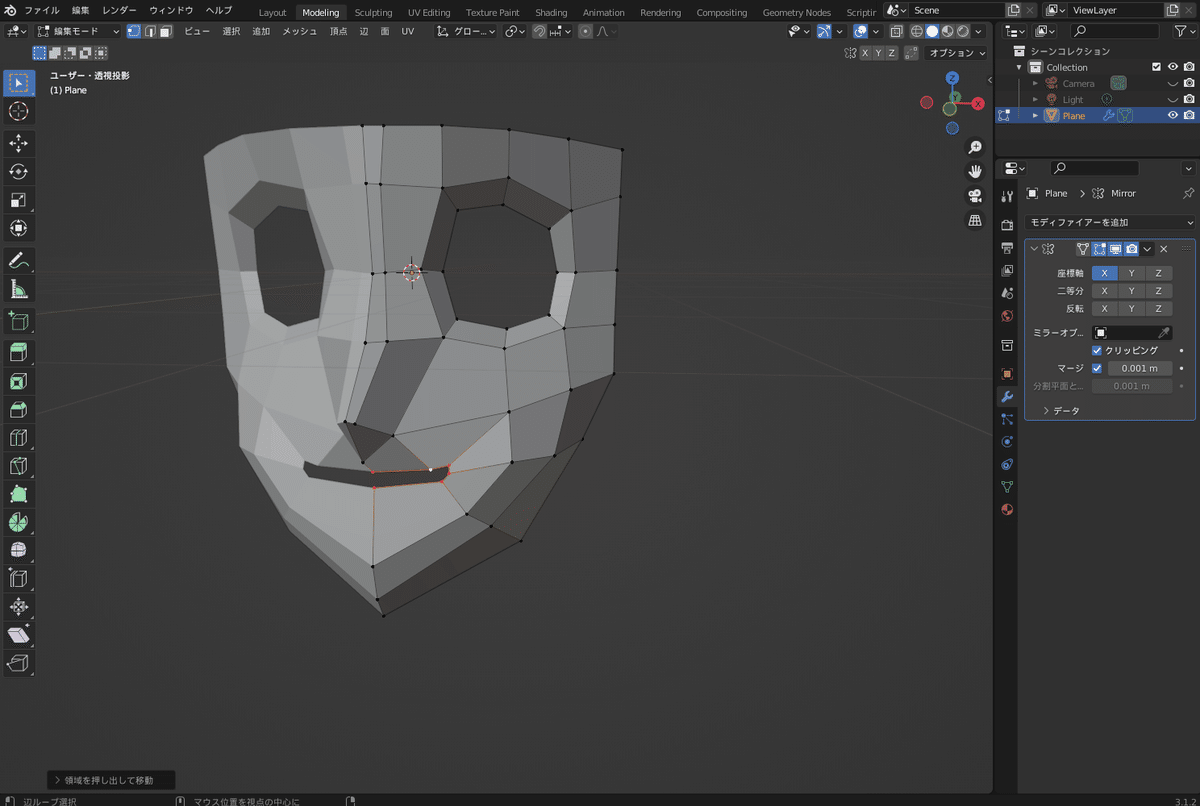Open the Physics properties tab

tap(1007, 441)
